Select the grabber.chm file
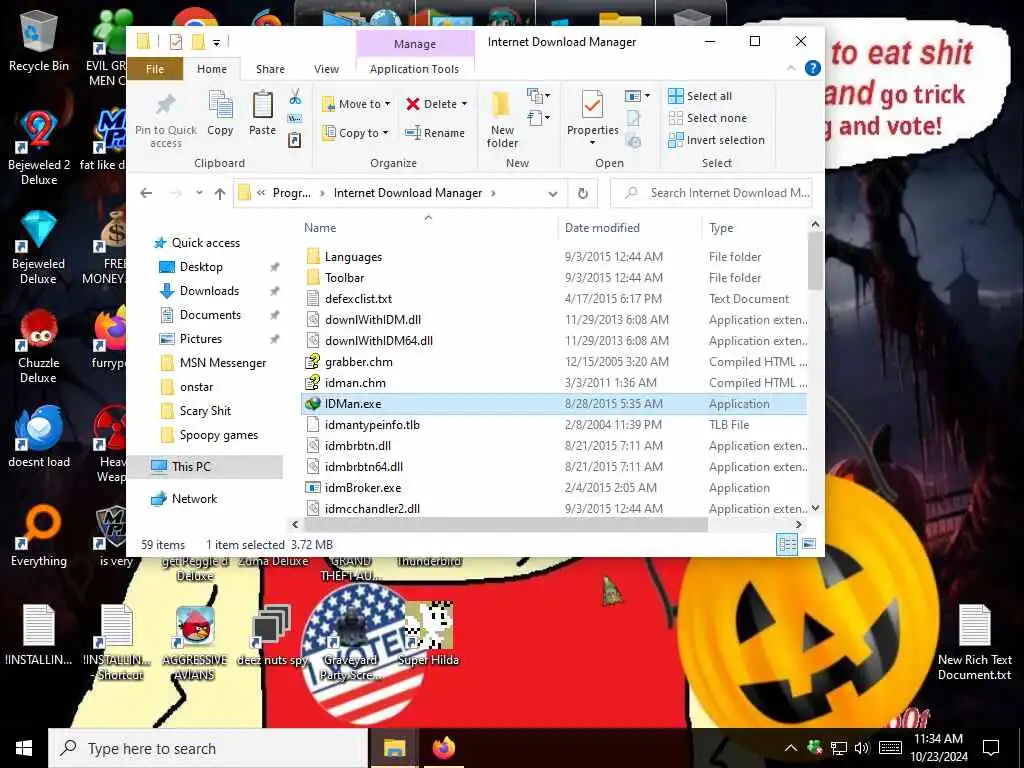This screenshot has height=768, width=1024. coord(359,362)
